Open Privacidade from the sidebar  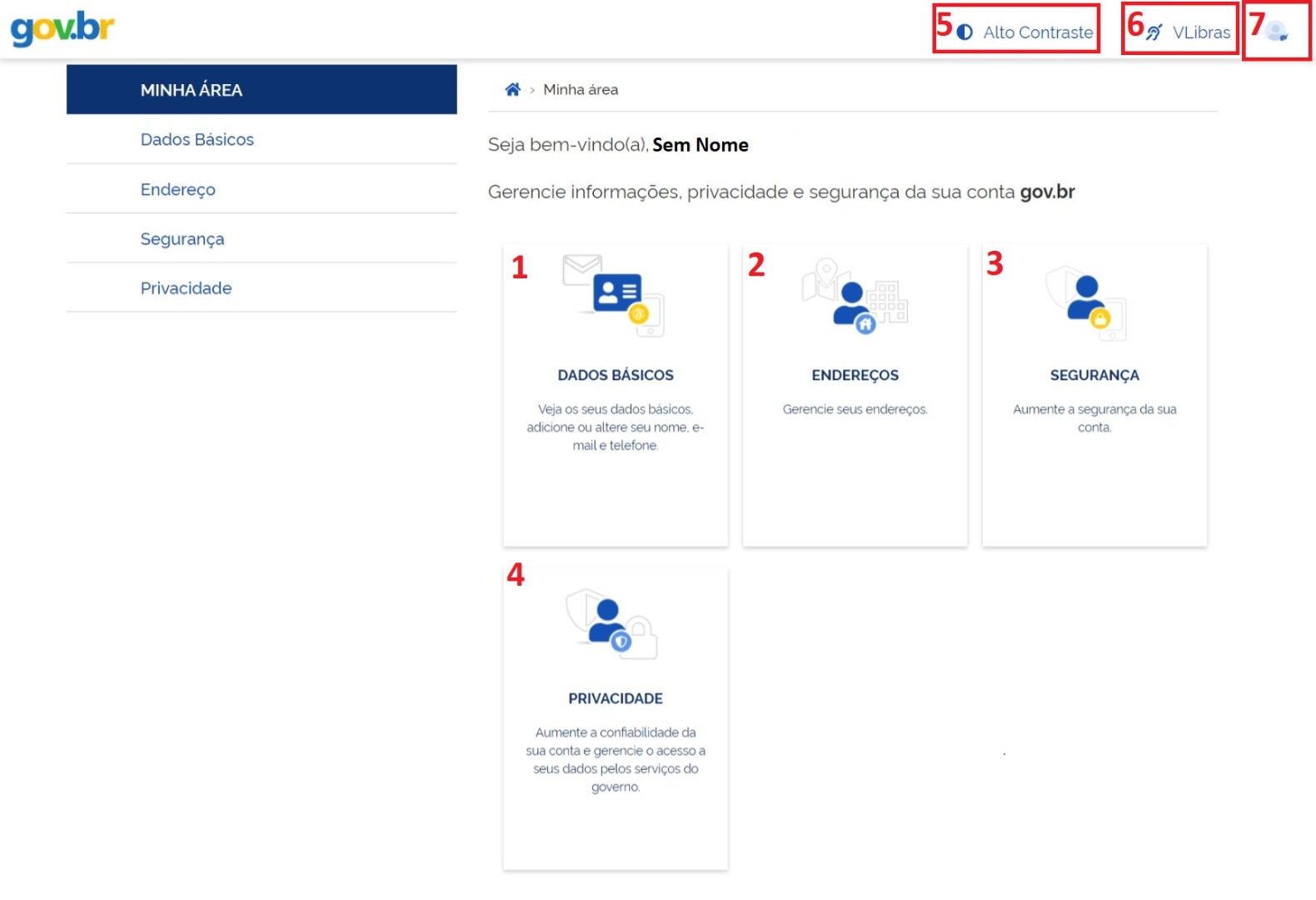tap(187, 288)
